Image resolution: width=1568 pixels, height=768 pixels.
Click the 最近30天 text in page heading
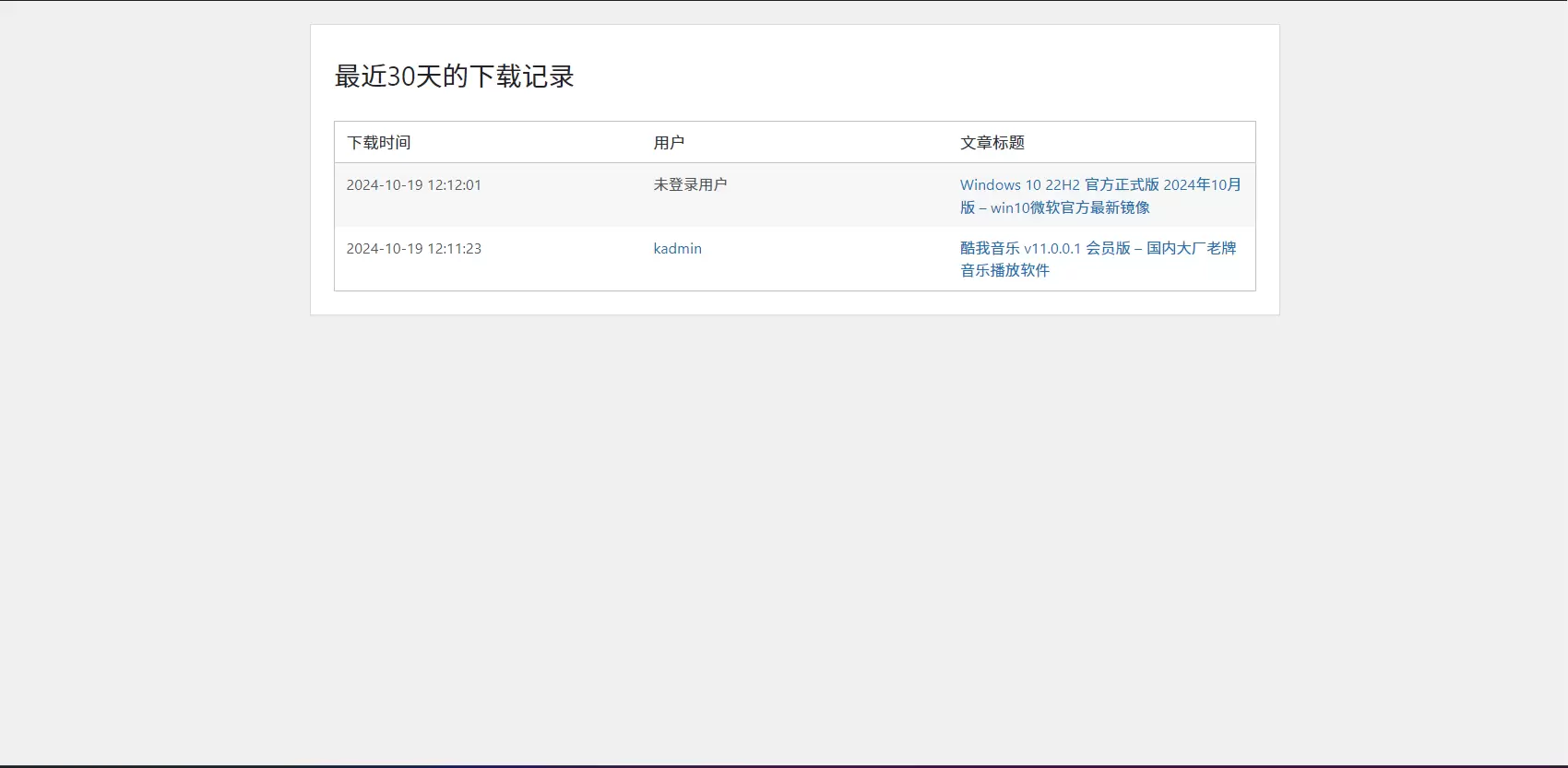[x=388, y=76]
